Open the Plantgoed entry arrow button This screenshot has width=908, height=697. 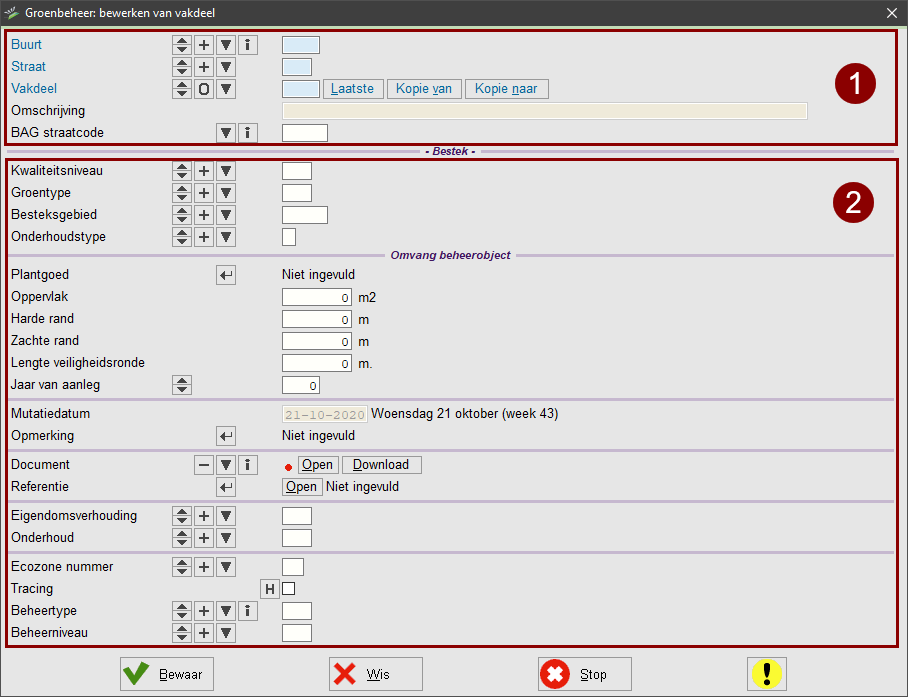(226, 275)
